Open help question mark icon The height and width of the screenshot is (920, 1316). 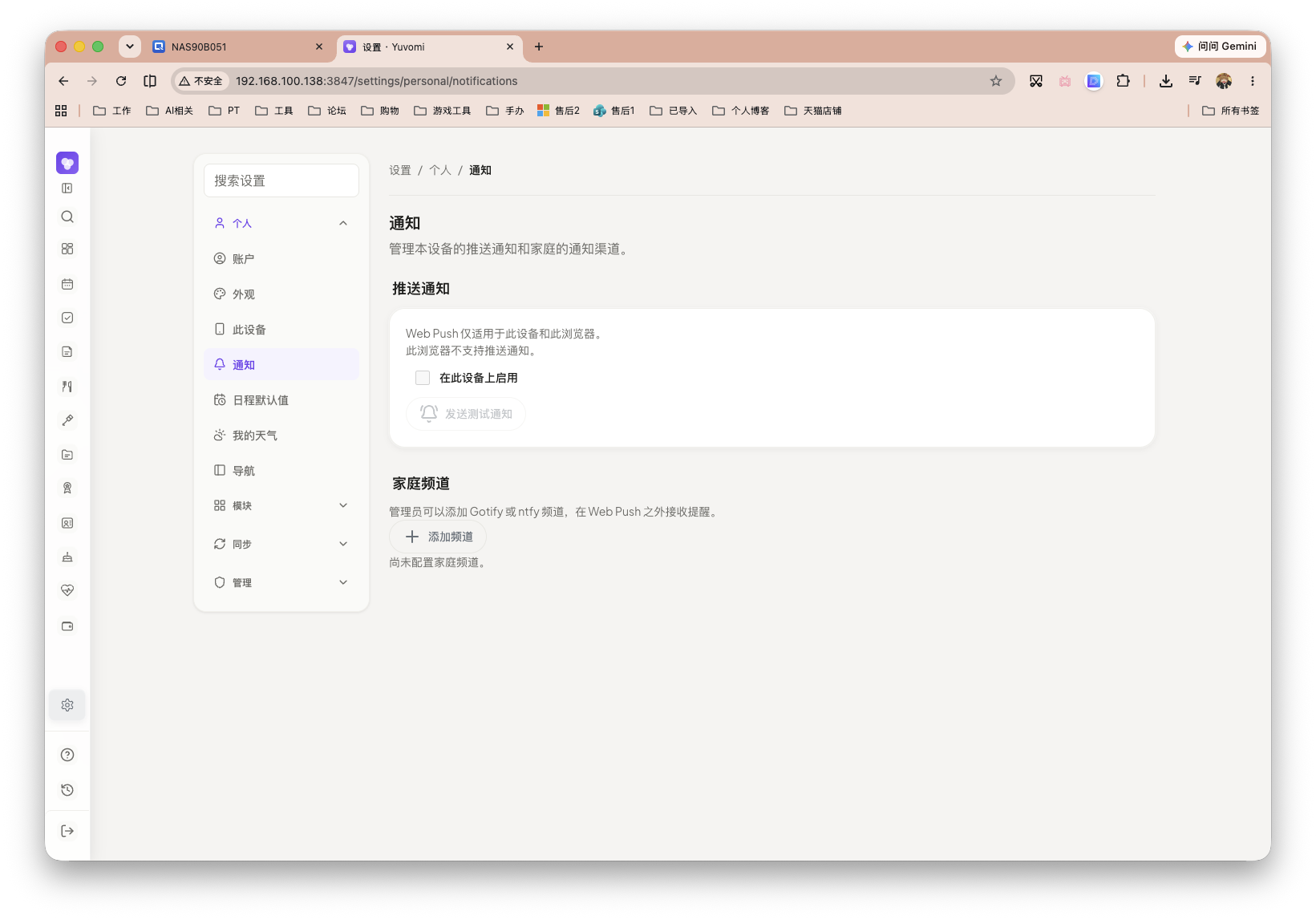[x=67, y=755]
